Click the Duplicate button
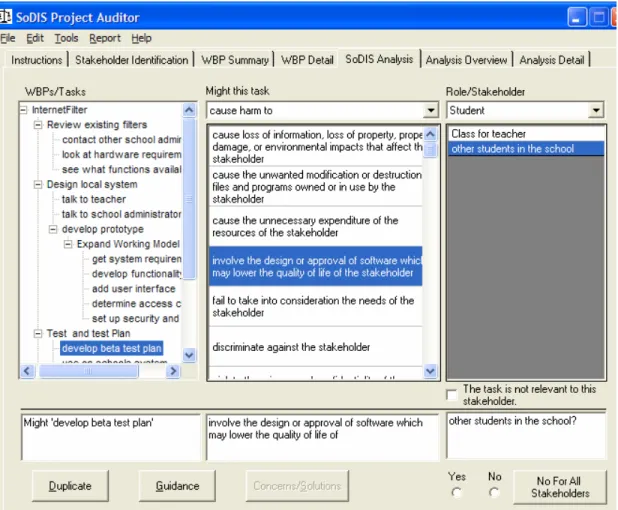This screenshot has height=510, width=618. click(x=70, y=486)
